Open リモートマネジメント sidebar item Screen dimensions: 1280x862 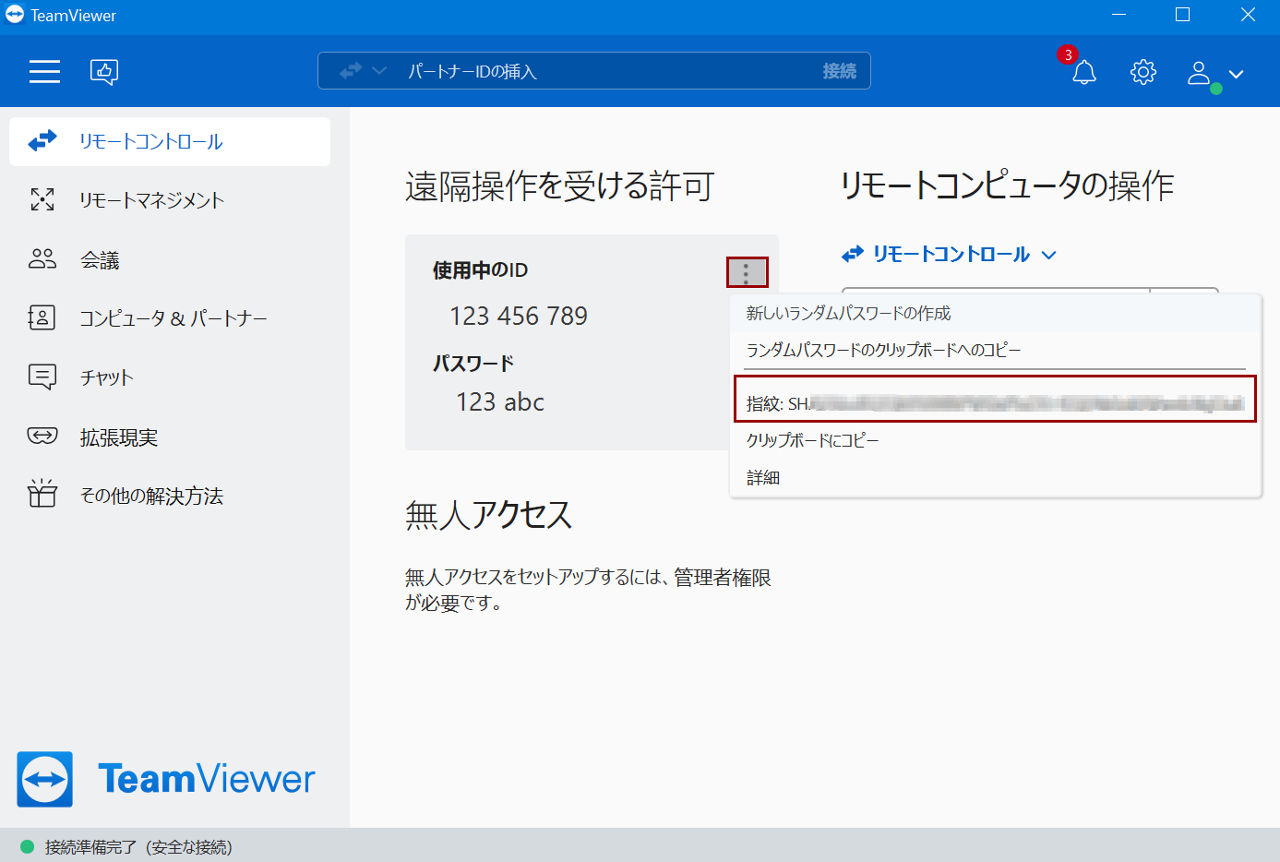170,200
